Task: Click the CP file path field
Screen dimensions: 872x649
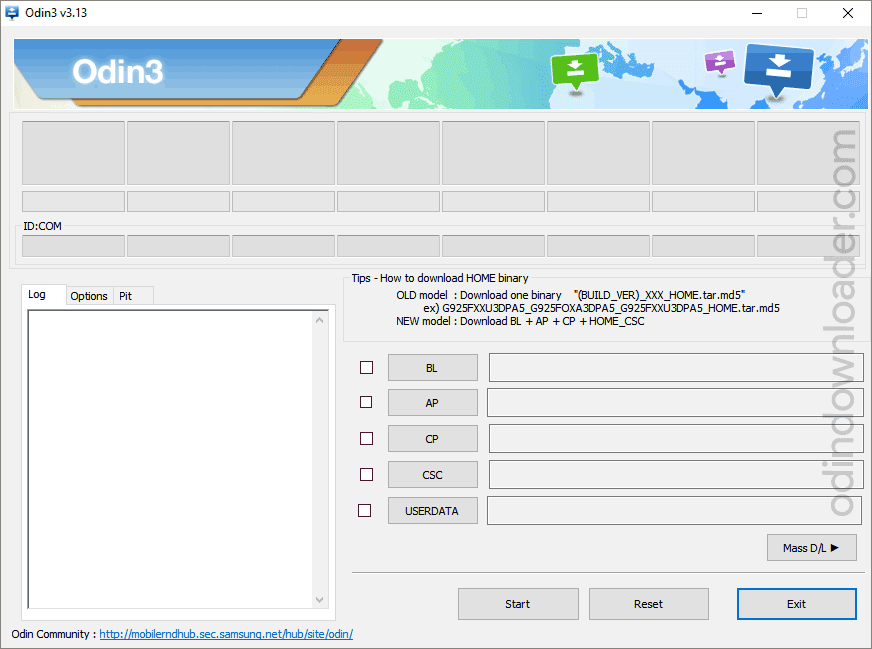Action: click(676, 439)
